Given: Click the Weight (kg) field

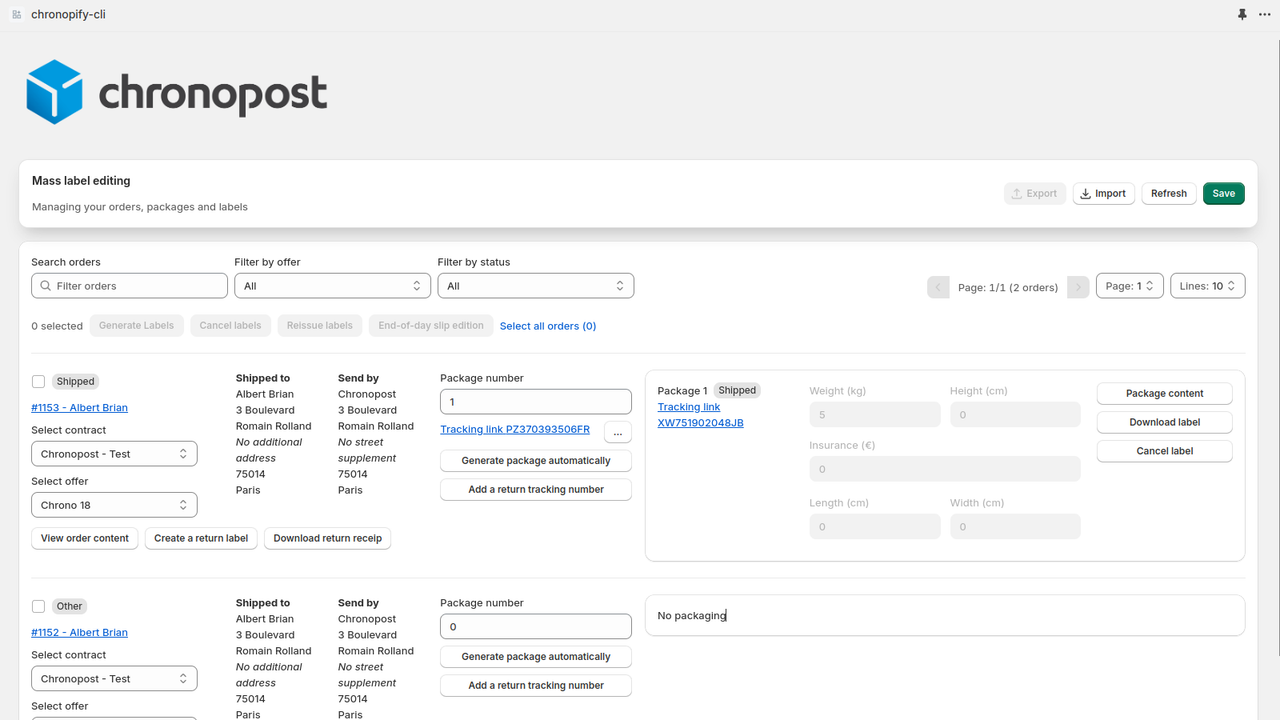Looking at the screenshot, I should point(875,415).
